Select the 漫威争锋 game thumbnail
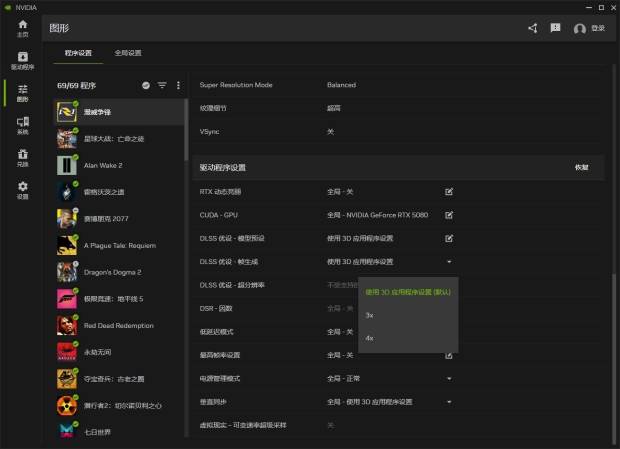This screenshot has width=620, height=449. (x=66, y=112)
